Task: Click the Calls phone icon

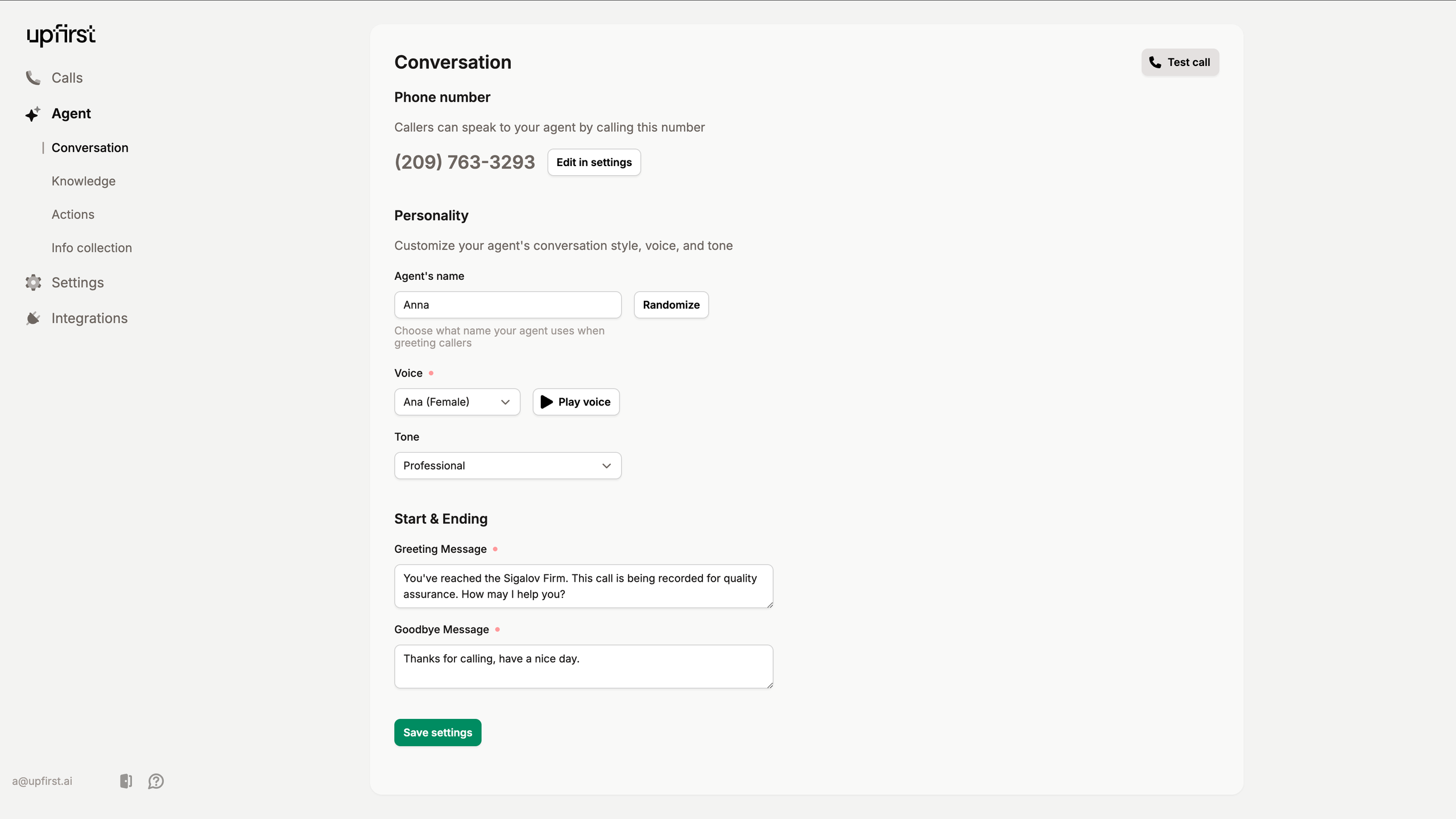Action: pos(33,78)
